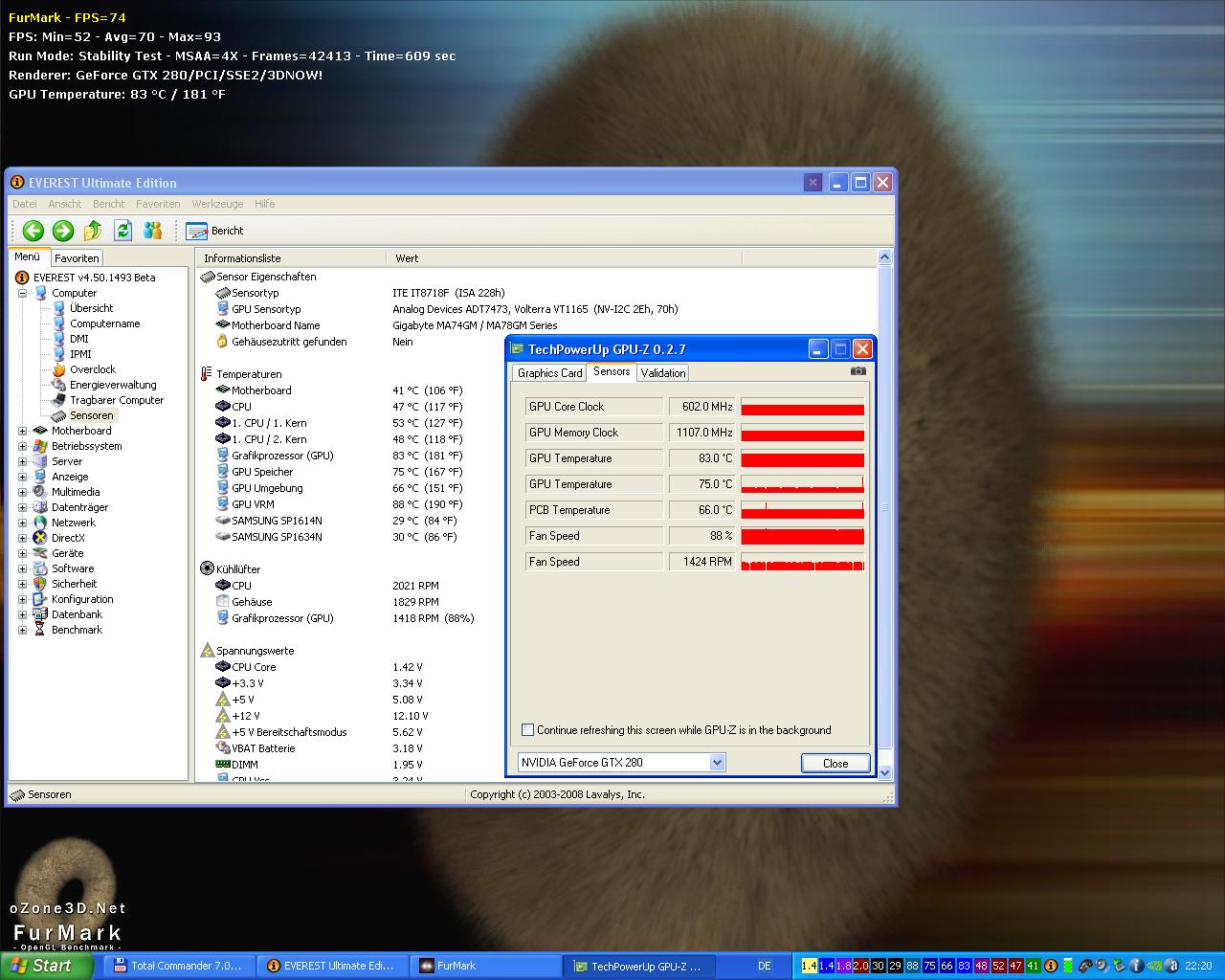Open the NVIDIA GeForce GTX 280 dropdown
Viewport: 1225px width, 980px height.
[x=717, y=763]
